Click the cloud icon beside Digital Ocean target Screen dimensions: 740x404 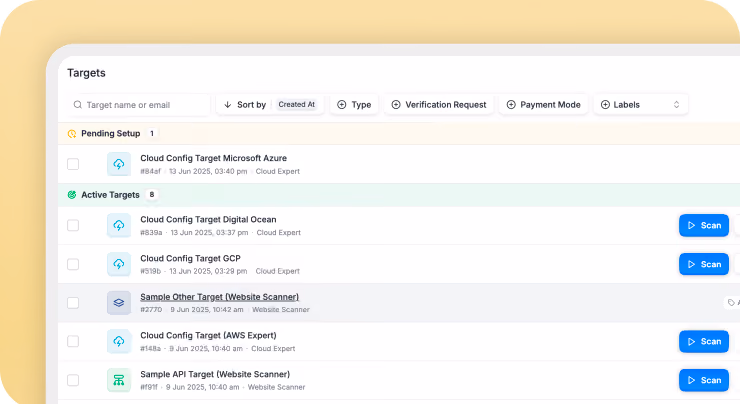pos(119,226)
